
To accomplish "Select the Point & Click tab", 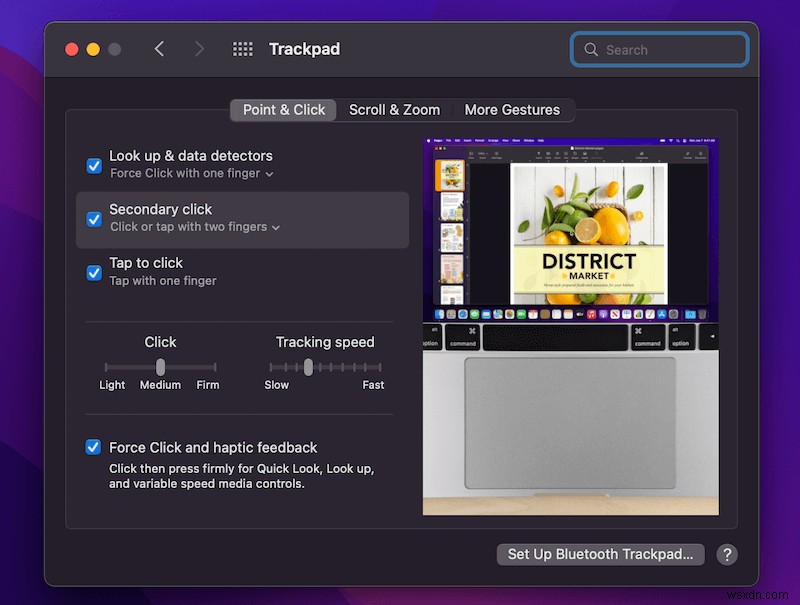I will point(282,110).
